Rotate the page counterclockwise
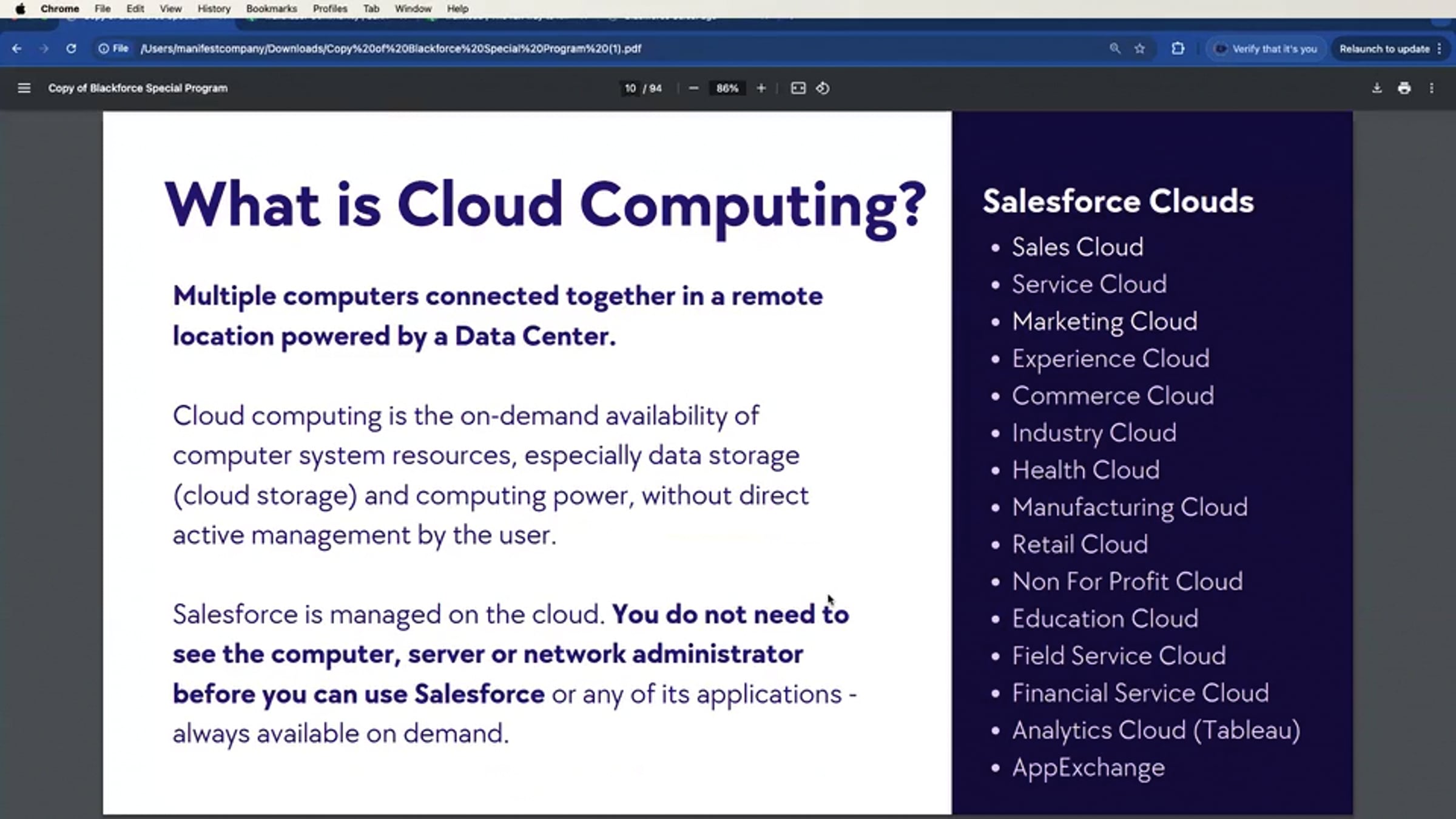This screenshot has height=819, width=1456. (823, 89)
